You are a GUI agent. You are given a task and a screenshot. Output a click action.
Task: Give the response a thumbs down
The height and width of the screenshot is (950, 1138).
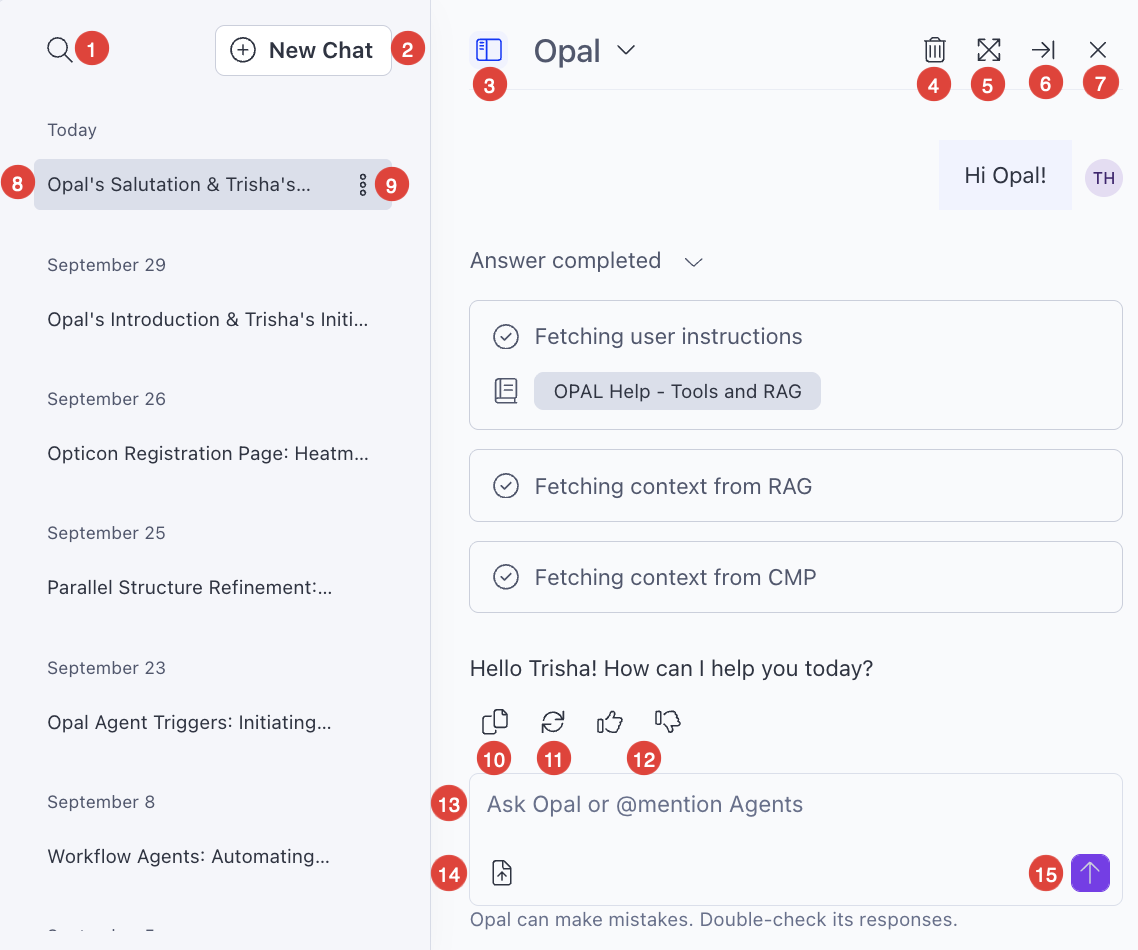668,721
